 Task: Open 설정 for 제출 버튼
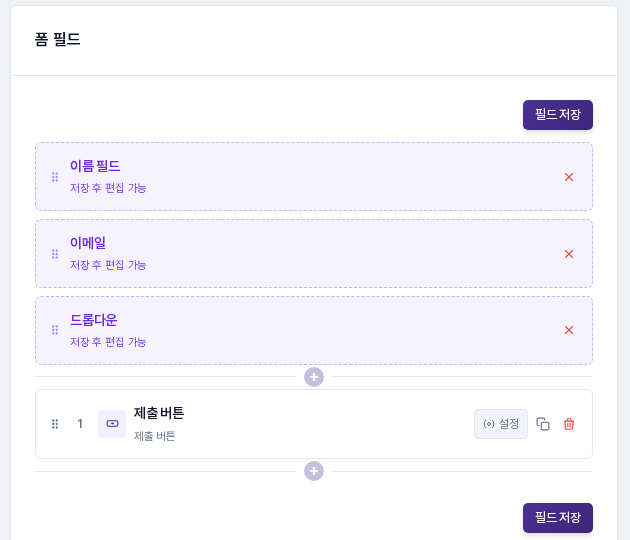[x=501, y=424]
